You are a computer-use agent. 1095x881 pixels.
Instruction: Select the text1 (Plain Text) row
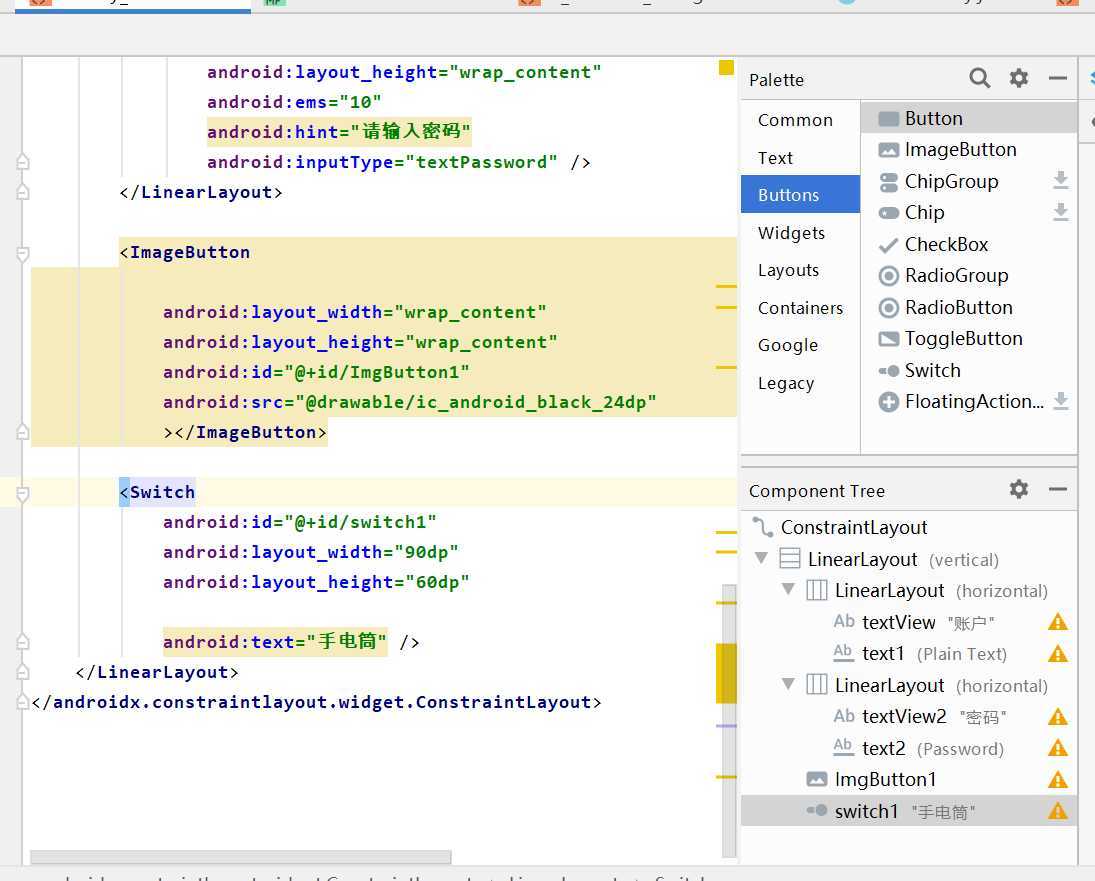coord(909,653)
